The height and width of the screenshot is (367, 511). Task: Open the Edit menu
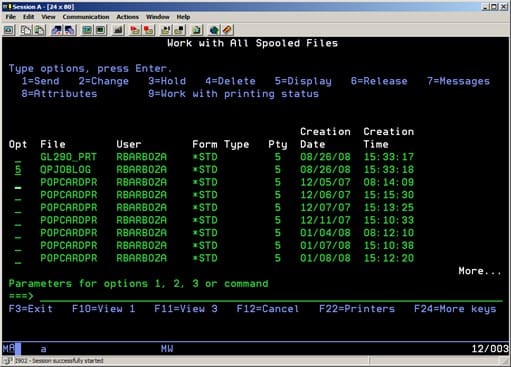click(x=28, y=17)
